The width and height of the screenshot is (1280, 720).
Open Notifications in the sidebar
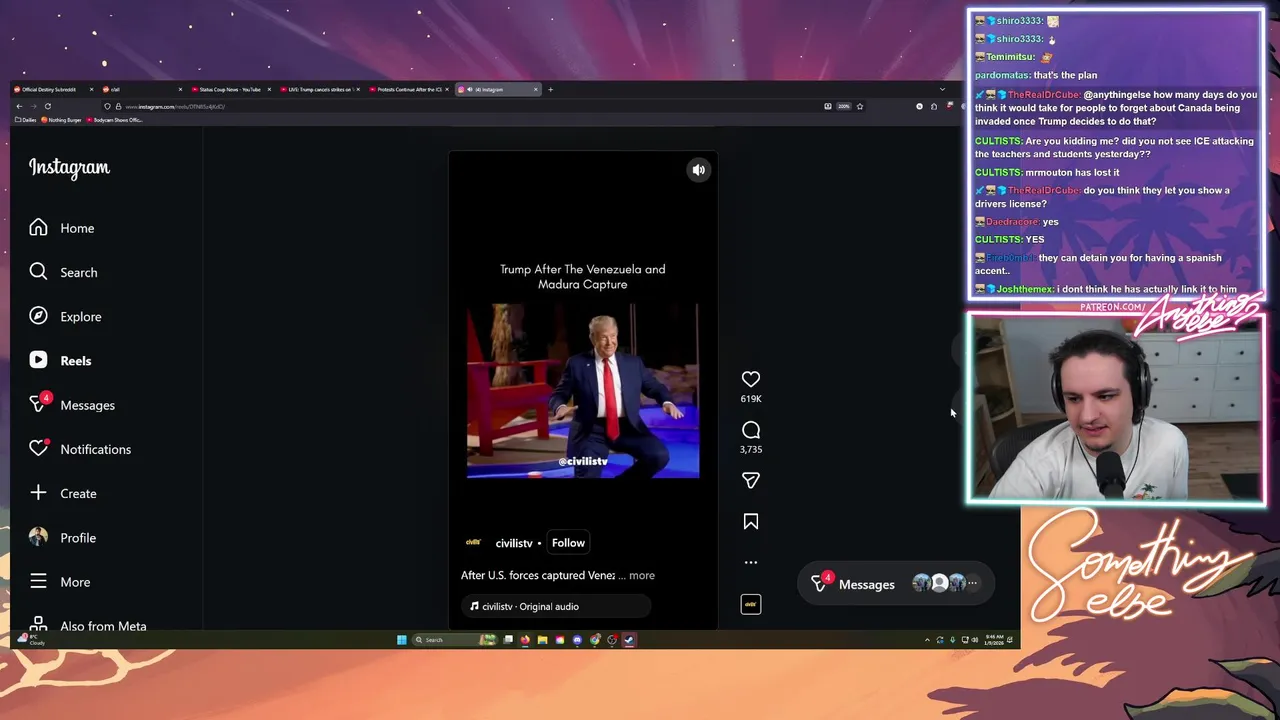80,449
